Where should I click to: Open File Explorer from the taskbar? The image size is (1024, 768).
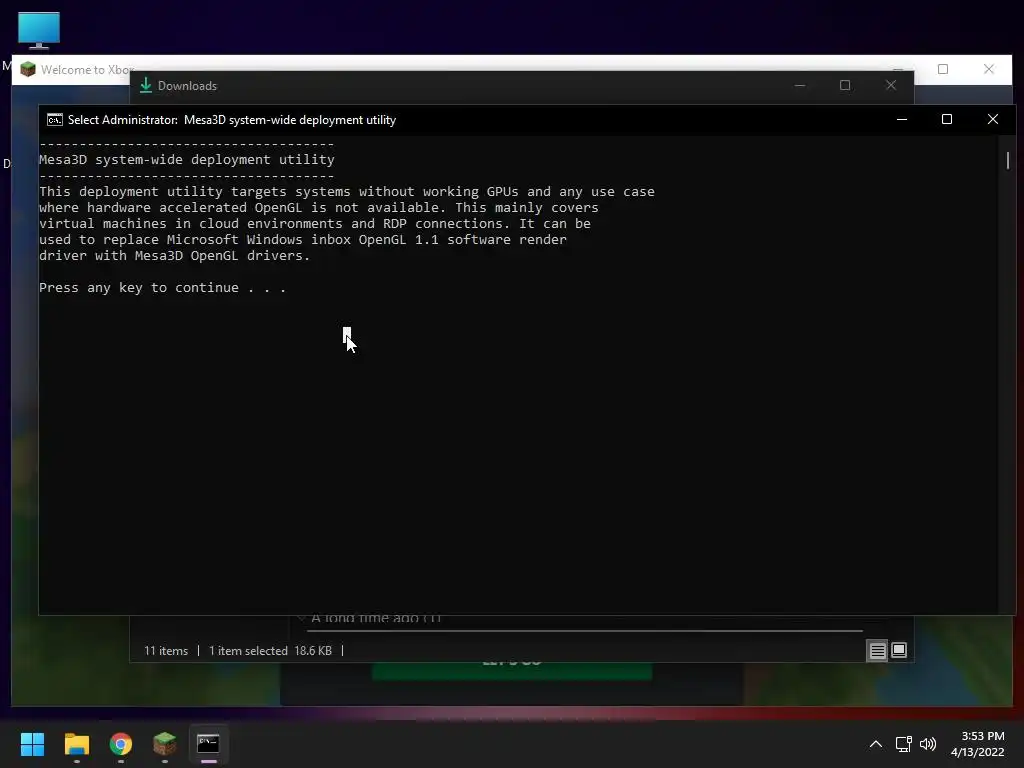(76, 744)
